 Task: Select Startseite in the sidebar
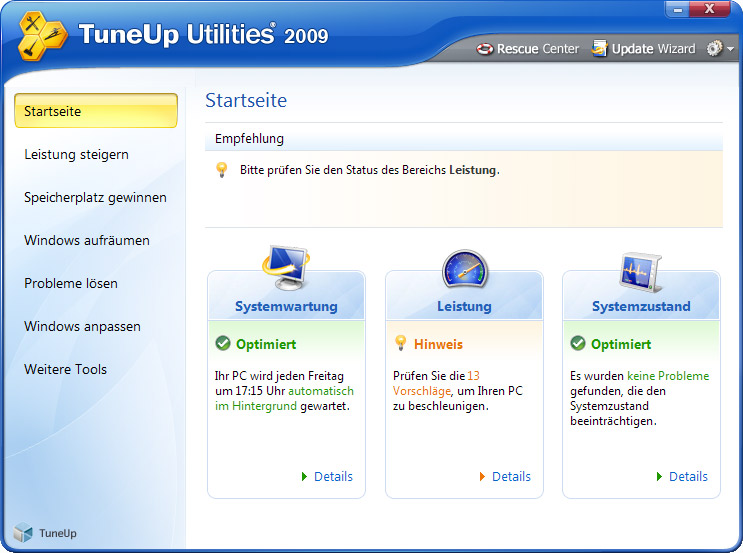point(96,111)
